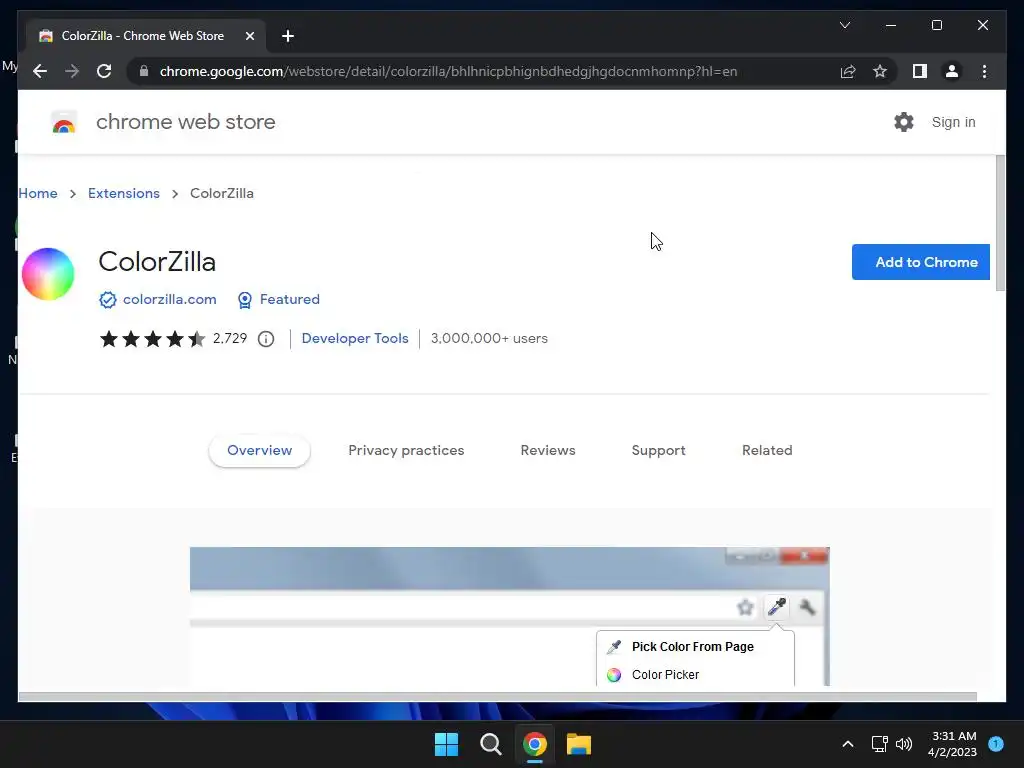Open Web Store settings gear
Viewport: 1024px width, 768px height.
click(904, 122)
